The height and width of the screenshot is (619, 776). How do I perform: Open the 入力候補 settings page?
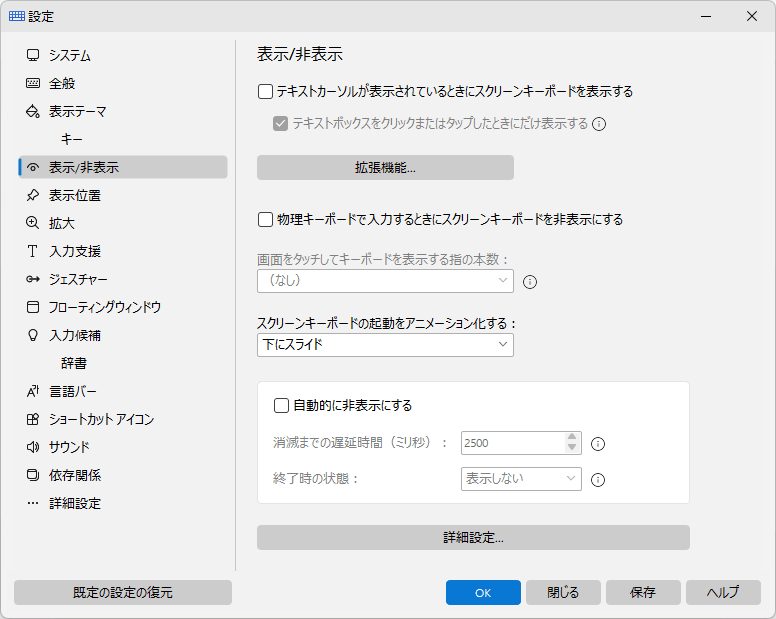point(123,335)
